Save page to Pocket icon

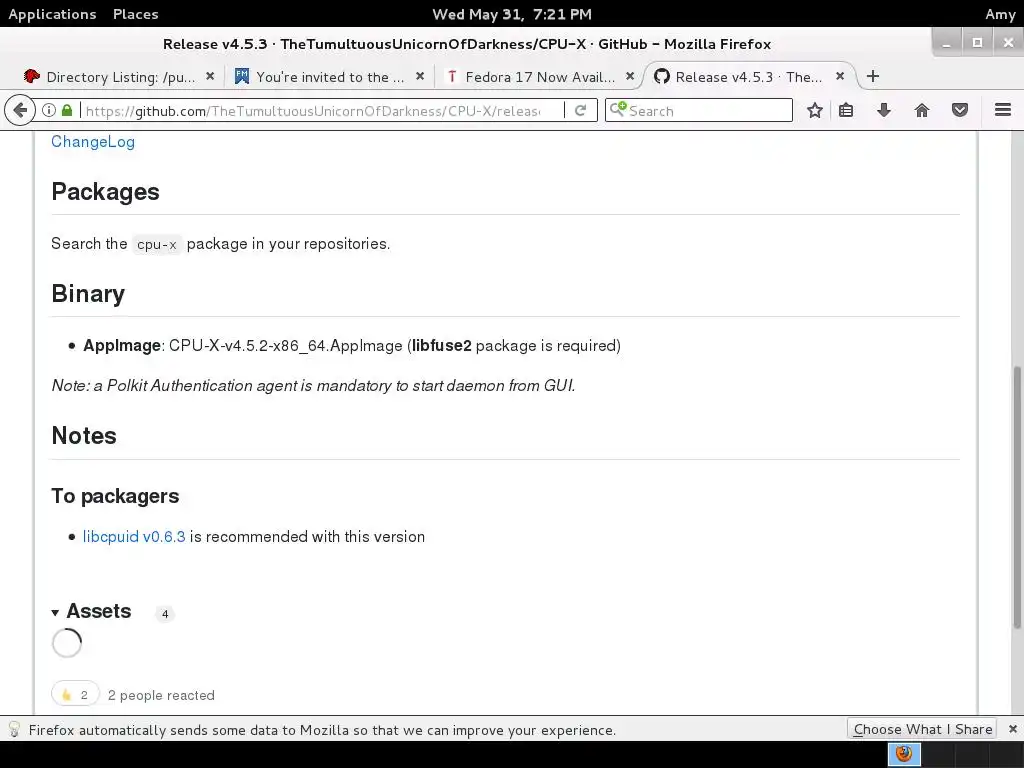pos(959,110)
